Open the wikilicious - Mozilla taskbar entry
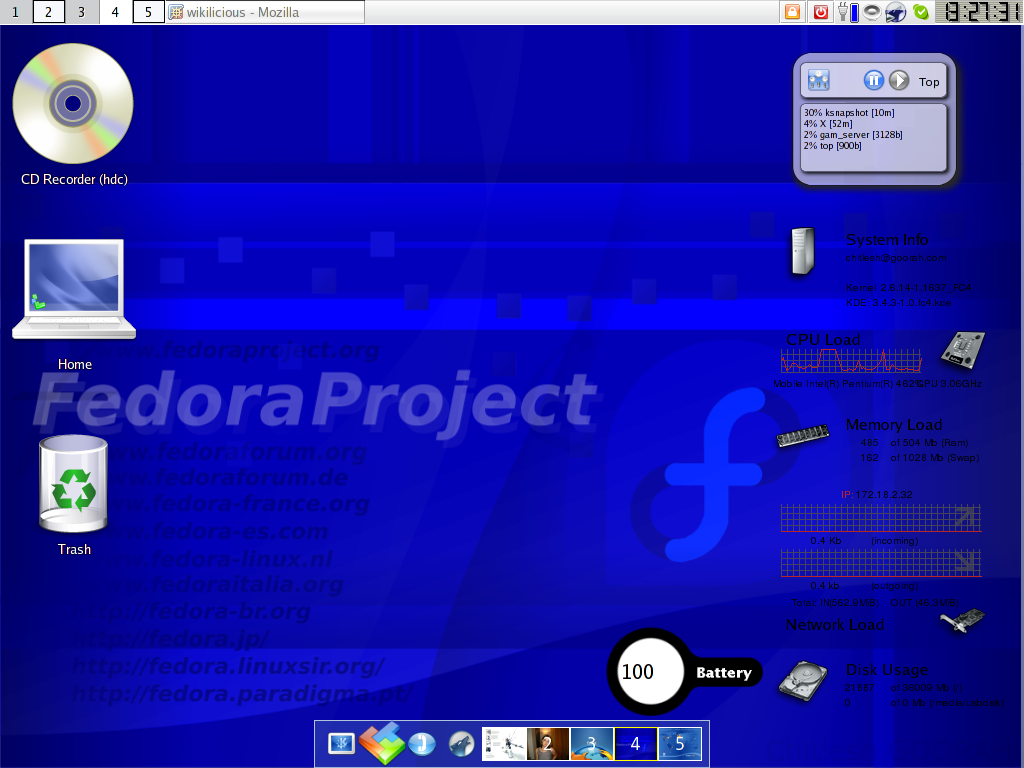 [265, 12]
